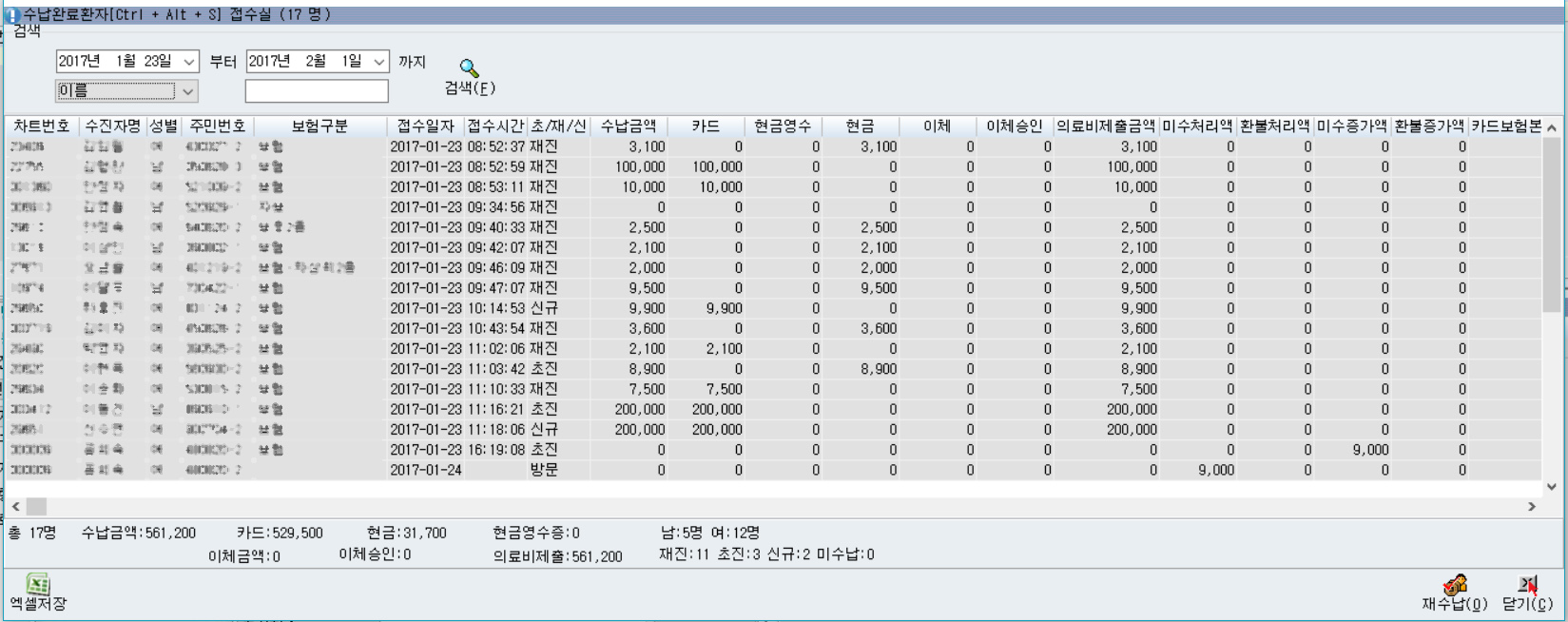Click into the search keyword text field
Viewport: 1568px width, 622px height.
317,91
